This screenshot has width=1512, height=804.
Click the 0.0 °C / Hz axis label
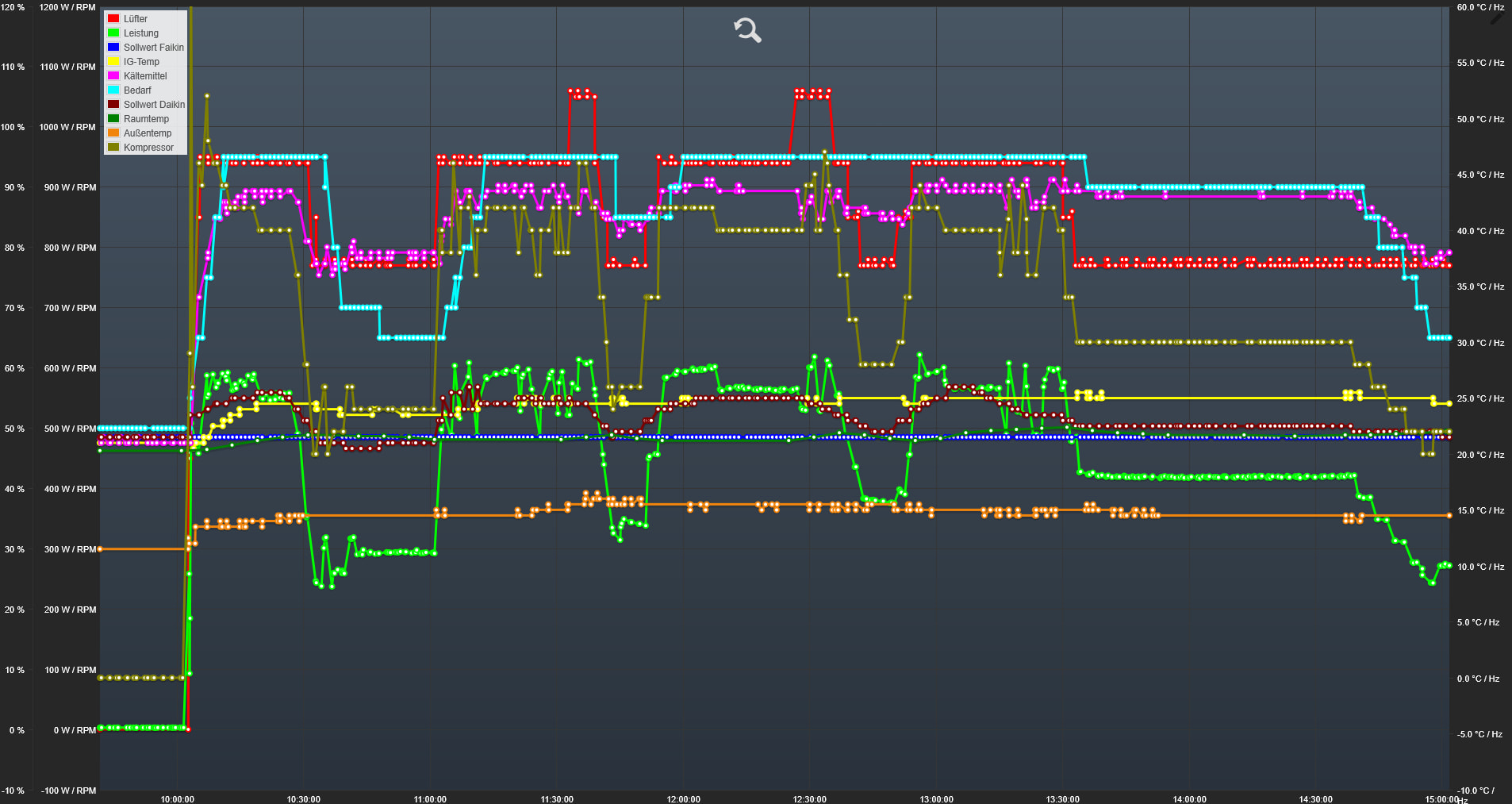click(1478, 679)
